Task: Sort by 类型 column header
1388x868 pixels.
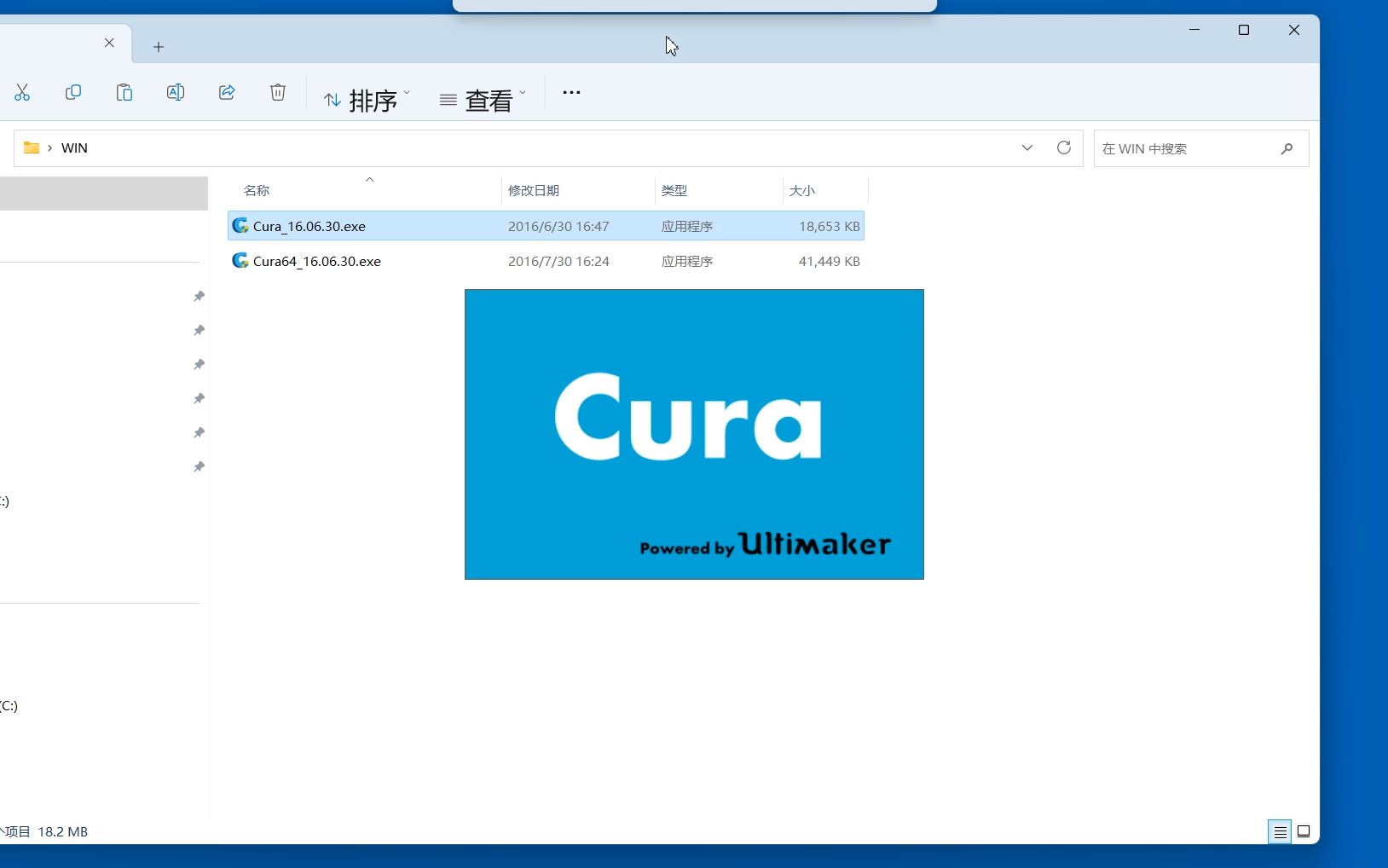Action: coord(674,191)
